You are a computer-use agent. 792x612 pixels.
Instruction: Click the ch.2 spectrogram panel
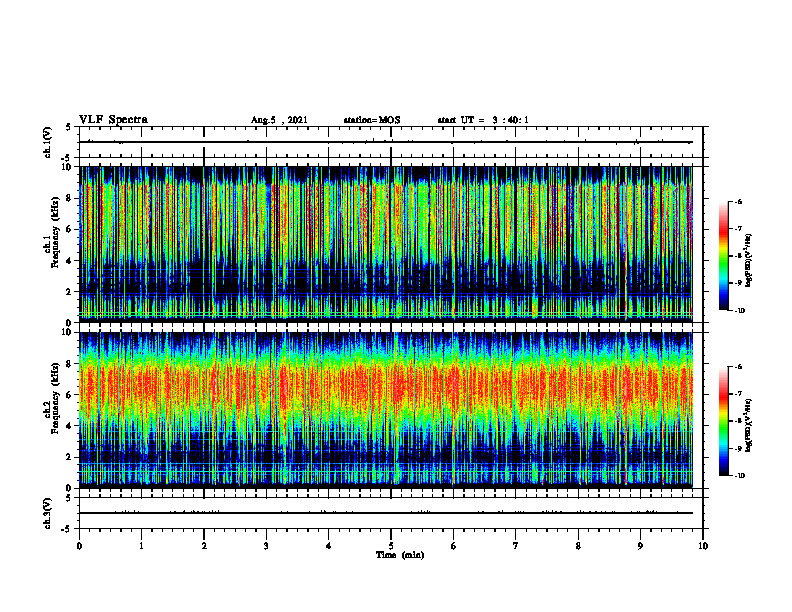(386, 410)
